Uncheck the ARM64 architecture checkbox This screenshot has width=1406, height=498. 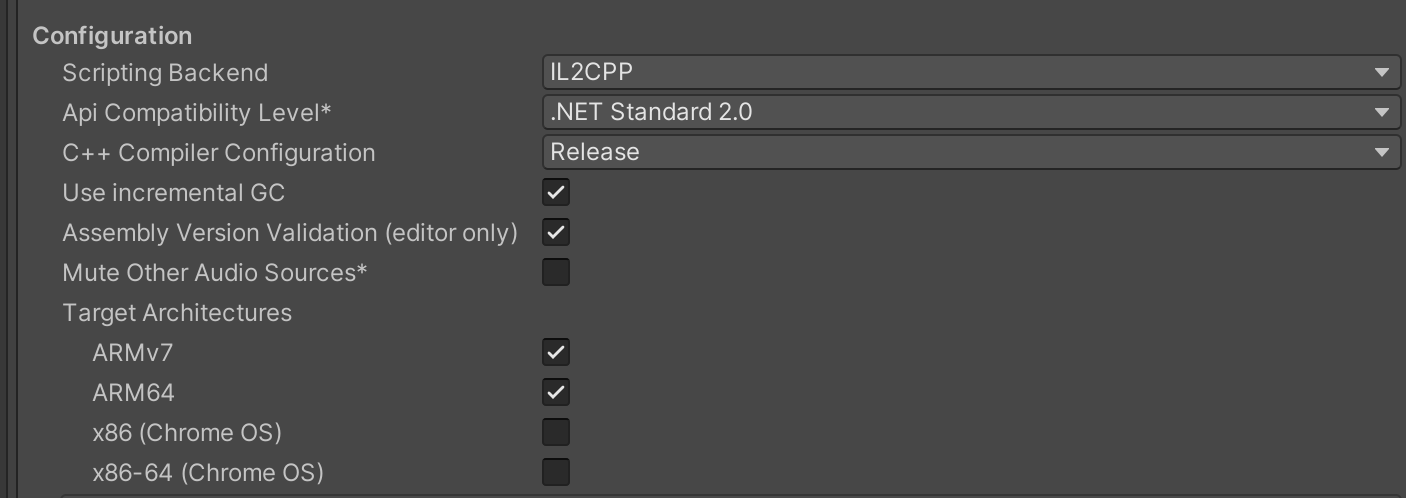tap(556, 392)
